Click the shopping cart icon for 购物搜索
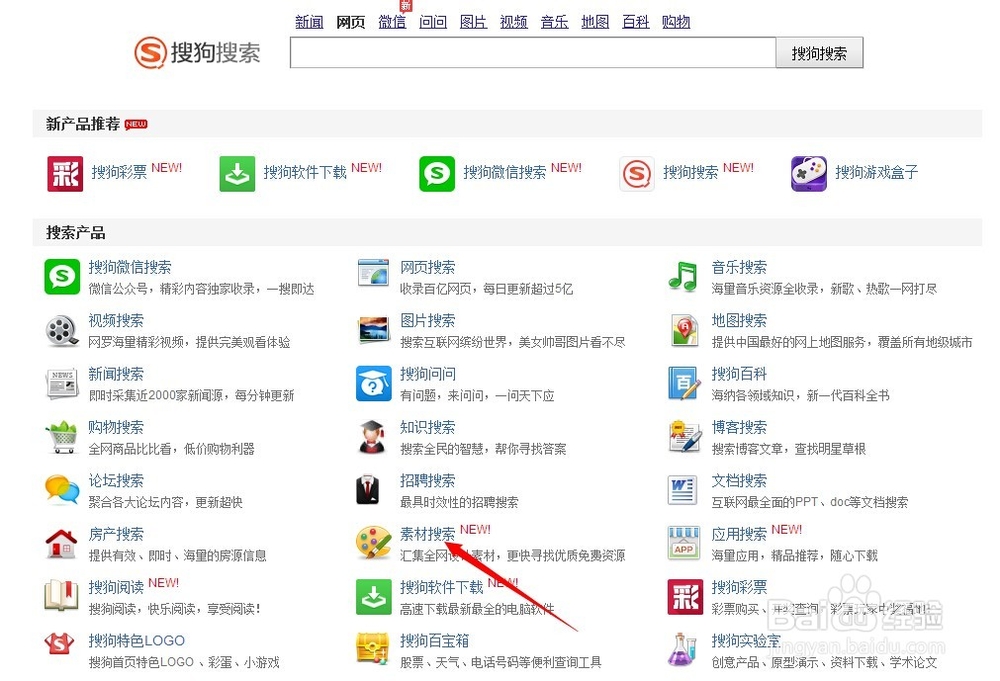Viewport: 1000px width, 681px height. coord(62,437)
